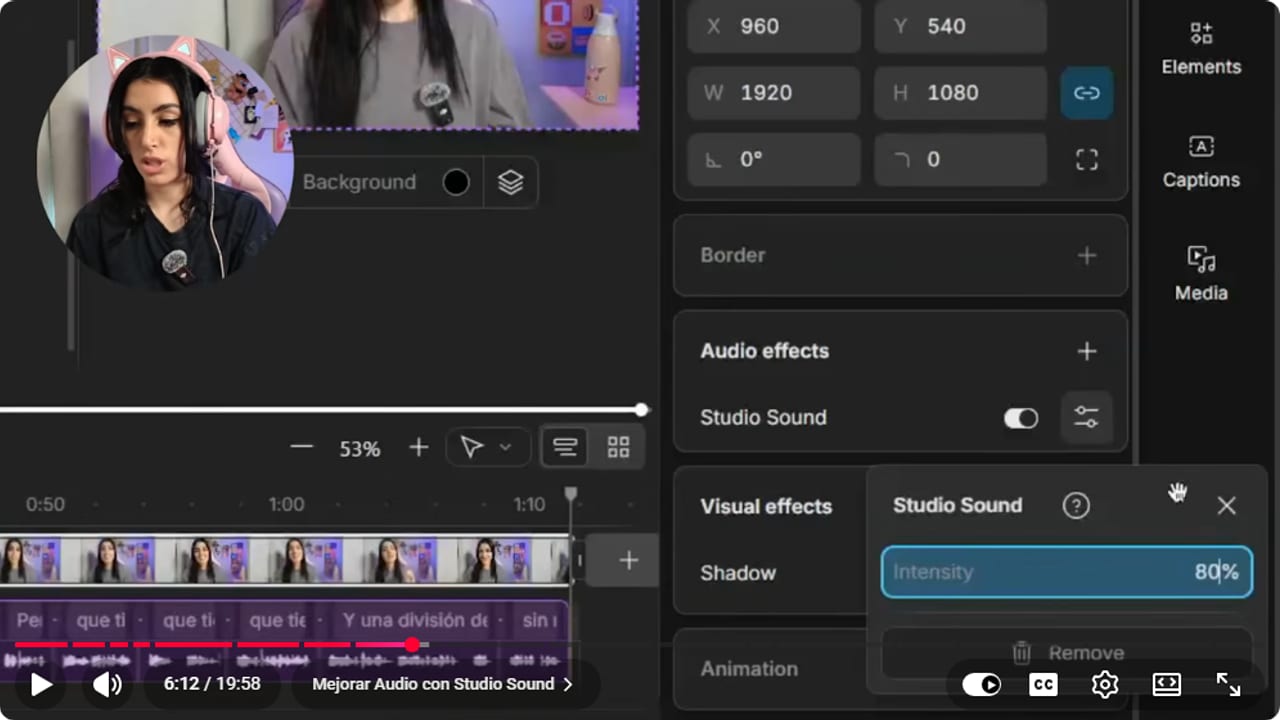Screen dimensions: 1280x720
Task: Click the red YouTube progress bar scrubber
Action: (x=412, y=645)
